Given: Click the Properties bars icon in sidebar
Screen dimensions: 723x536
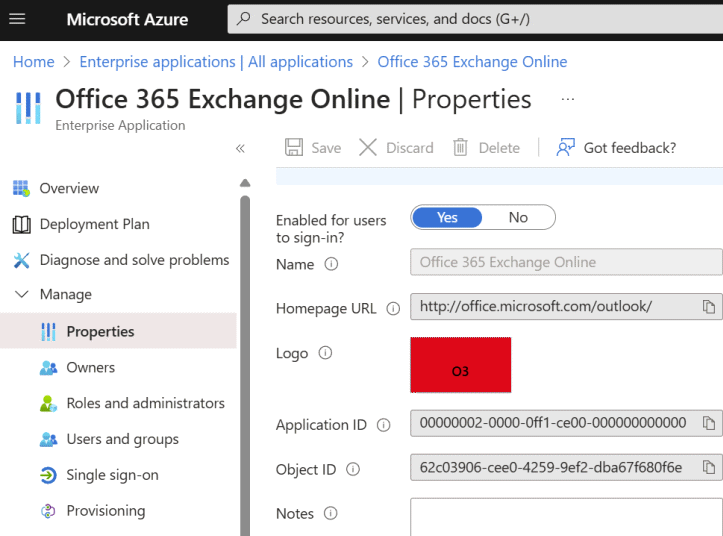Looking at the screenshot, I should pyautogui.click(x=48, y=332).
